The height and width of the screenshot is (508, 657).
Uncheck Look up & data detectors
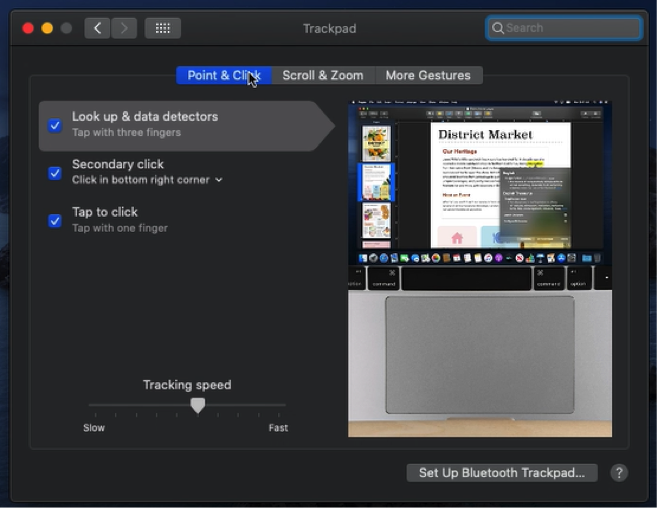coord(55,125)
